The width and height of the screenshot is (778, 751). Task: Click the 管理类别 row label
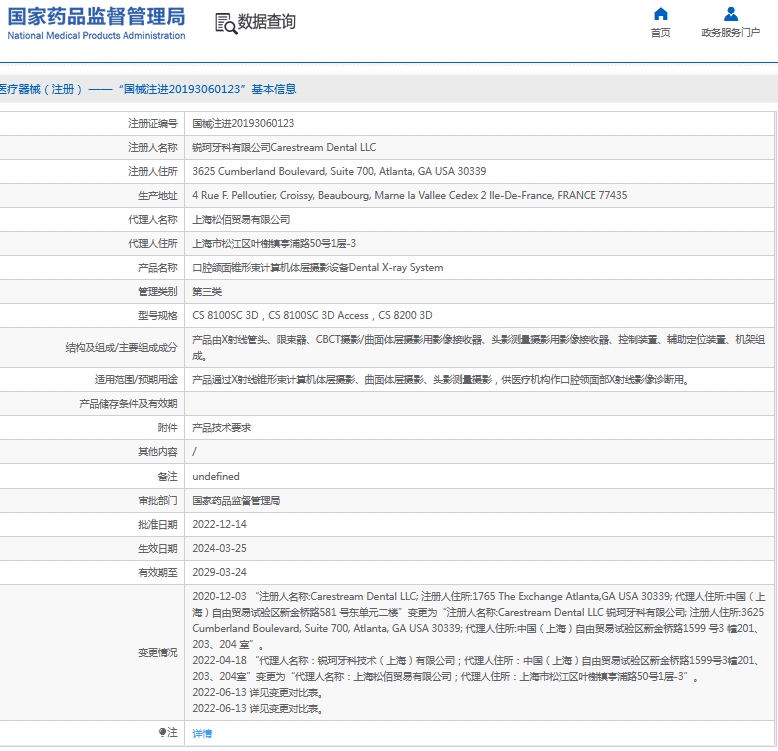157,292
